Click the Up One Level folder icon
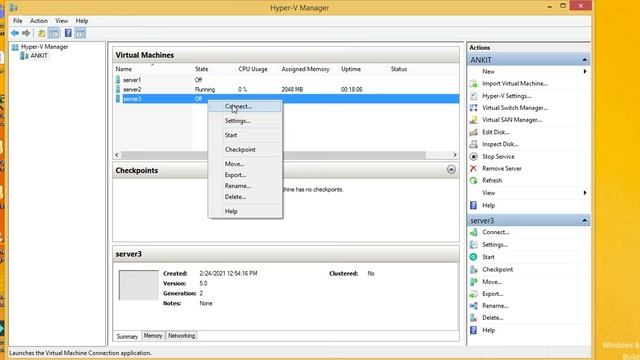Viewport: 640px width, 360px height. (41, 33)
